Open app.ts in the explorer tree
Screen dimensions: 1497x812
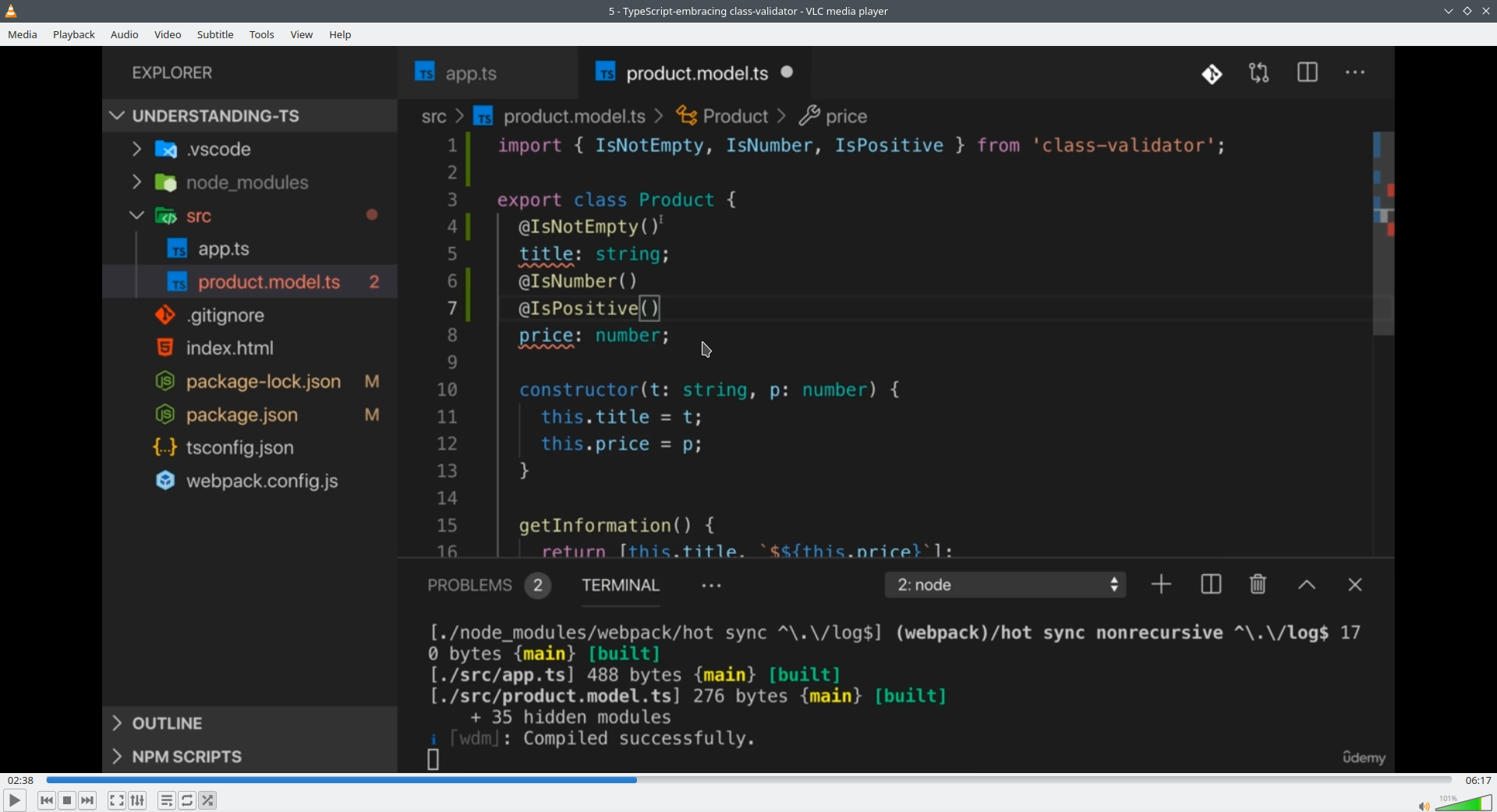tap(249, 249)
